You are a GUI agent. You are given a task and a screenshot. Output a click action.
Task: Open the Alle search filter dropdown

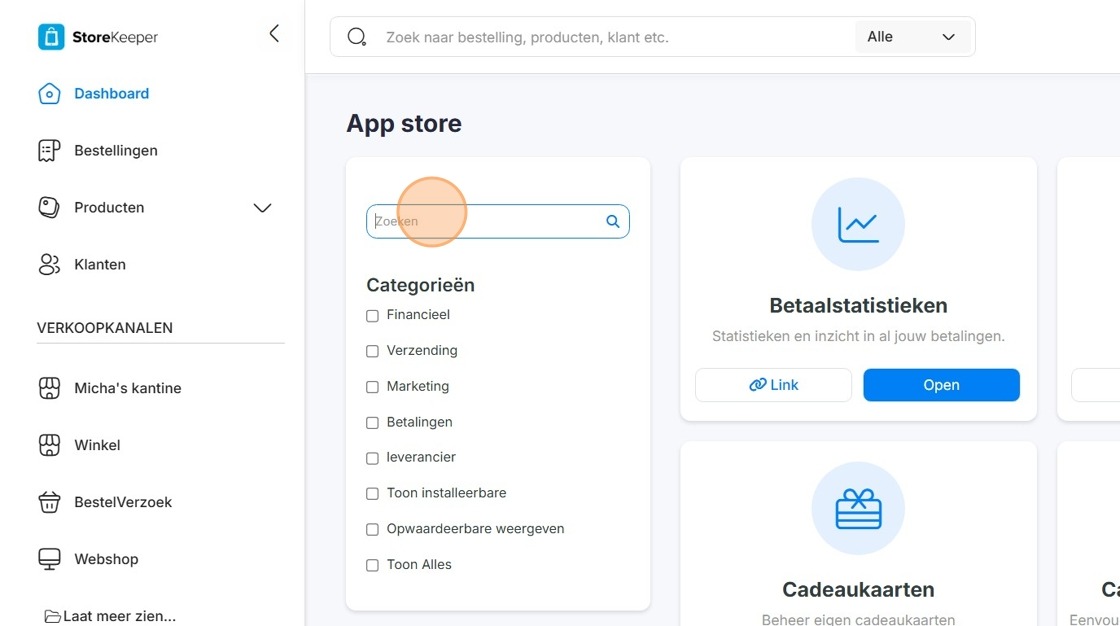[x=911, y=37]
